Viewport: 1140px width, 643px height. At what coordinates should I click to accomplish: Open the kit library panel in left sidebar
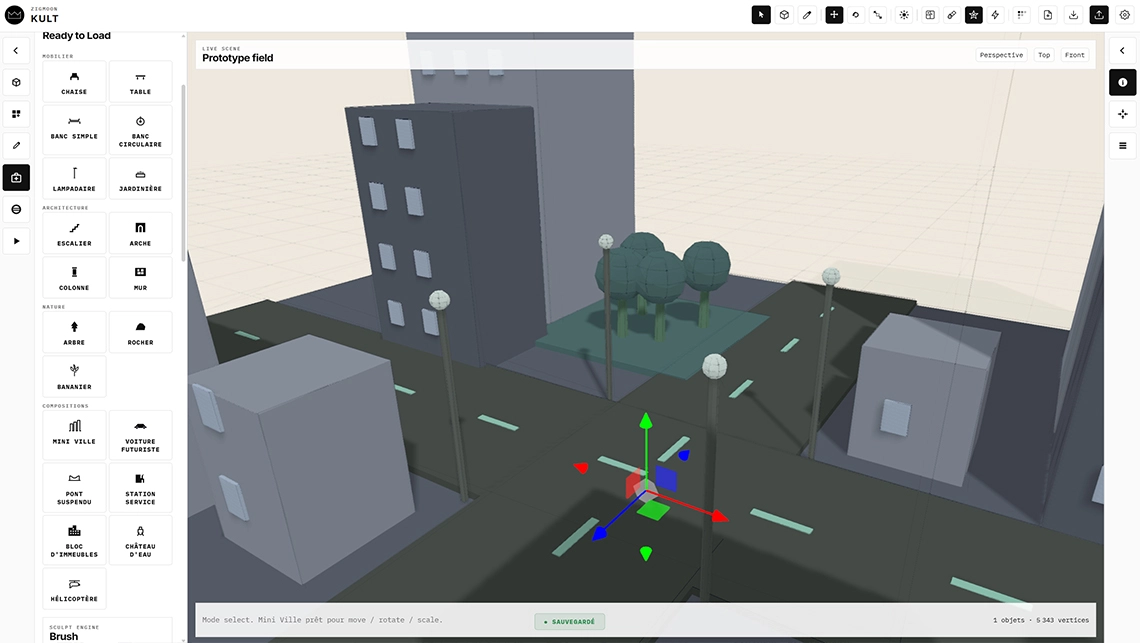click(x=16, y=177)
